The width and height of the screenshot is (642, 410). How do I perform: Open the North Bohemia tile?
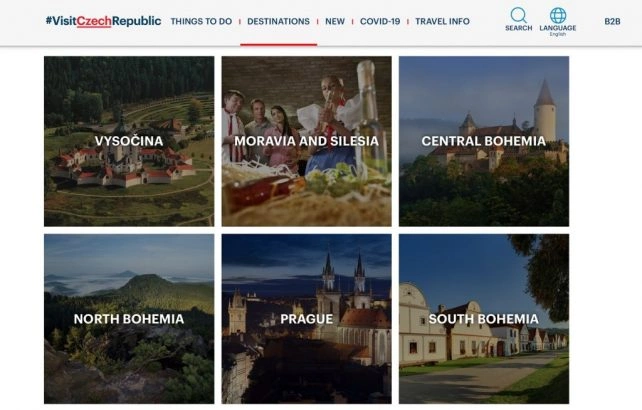click(129, 319)
